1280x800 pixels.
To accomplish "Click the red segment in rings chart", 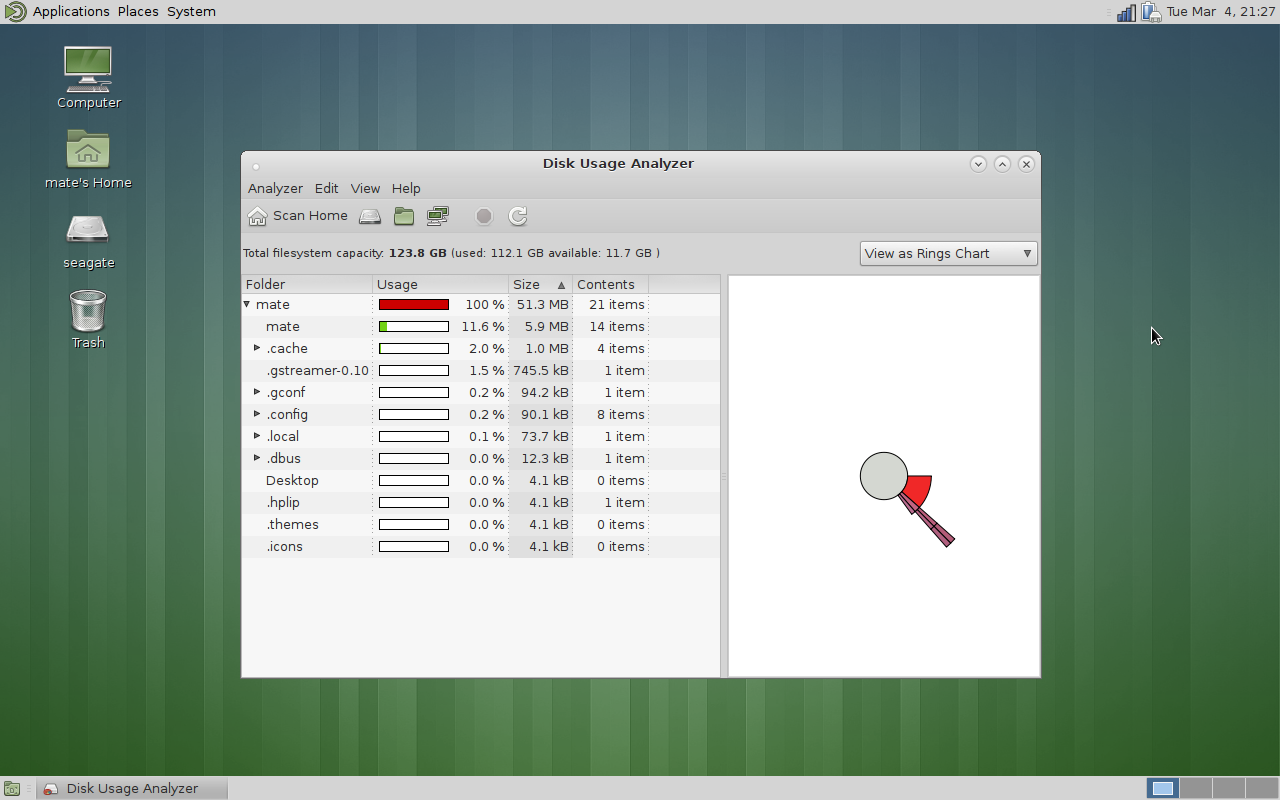I will click(920, 488).
